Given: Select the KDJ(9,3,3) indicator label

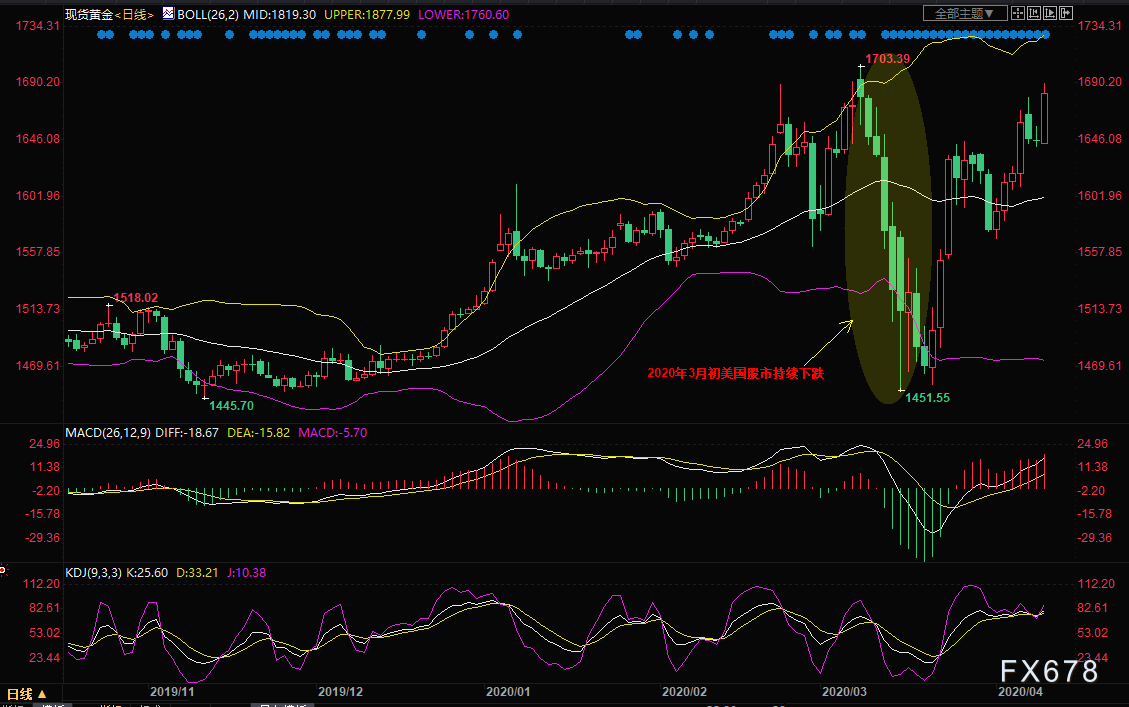Looking at the screenshot, I should (94, 573).
